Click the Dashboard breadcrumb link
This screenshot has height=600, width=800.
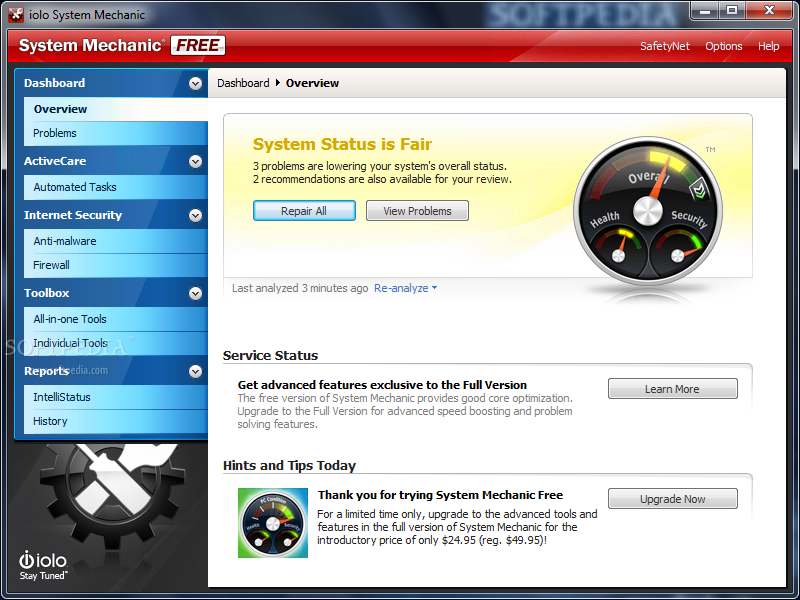point(243,83)
